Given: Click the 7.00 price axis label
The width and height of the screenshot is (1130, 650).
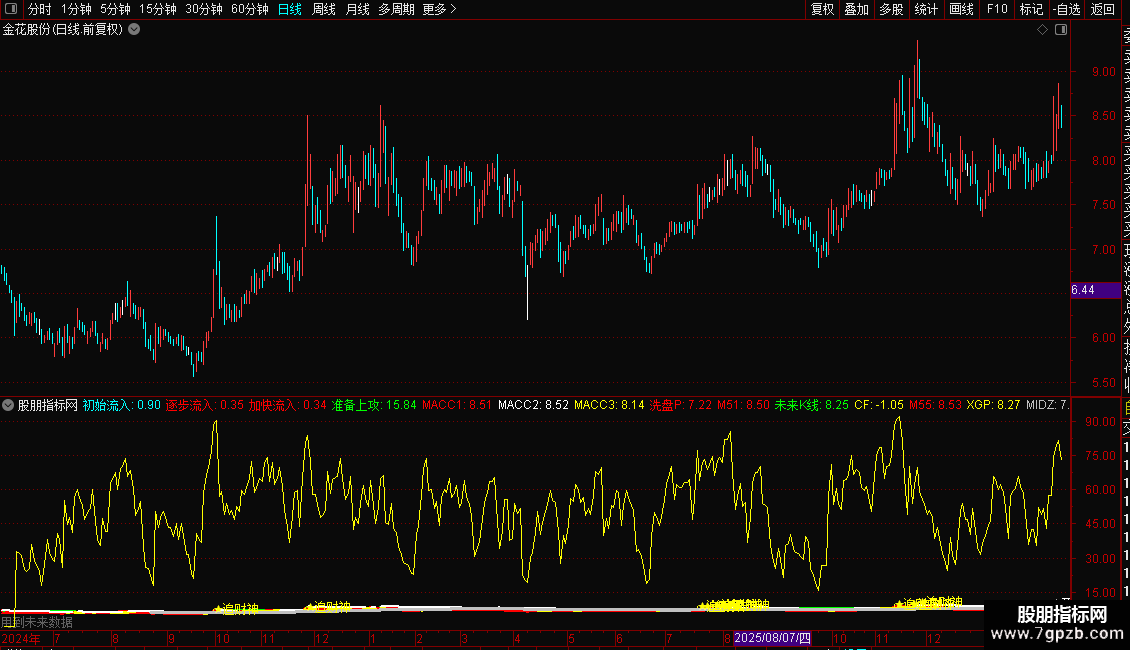Looking at the screenshot, I should [1103, 250].
